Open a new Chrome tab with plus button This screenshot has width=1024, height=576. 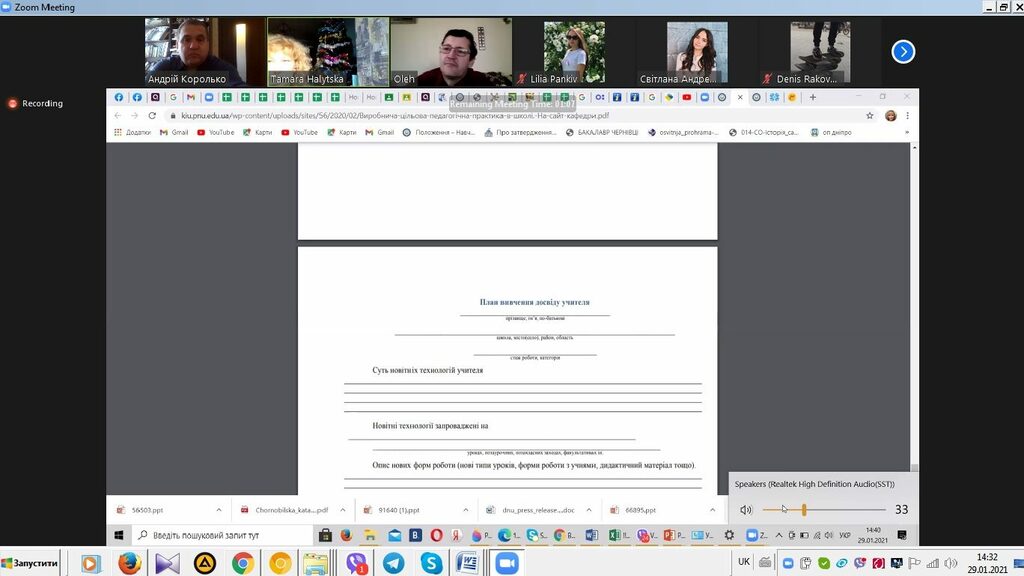813,97
